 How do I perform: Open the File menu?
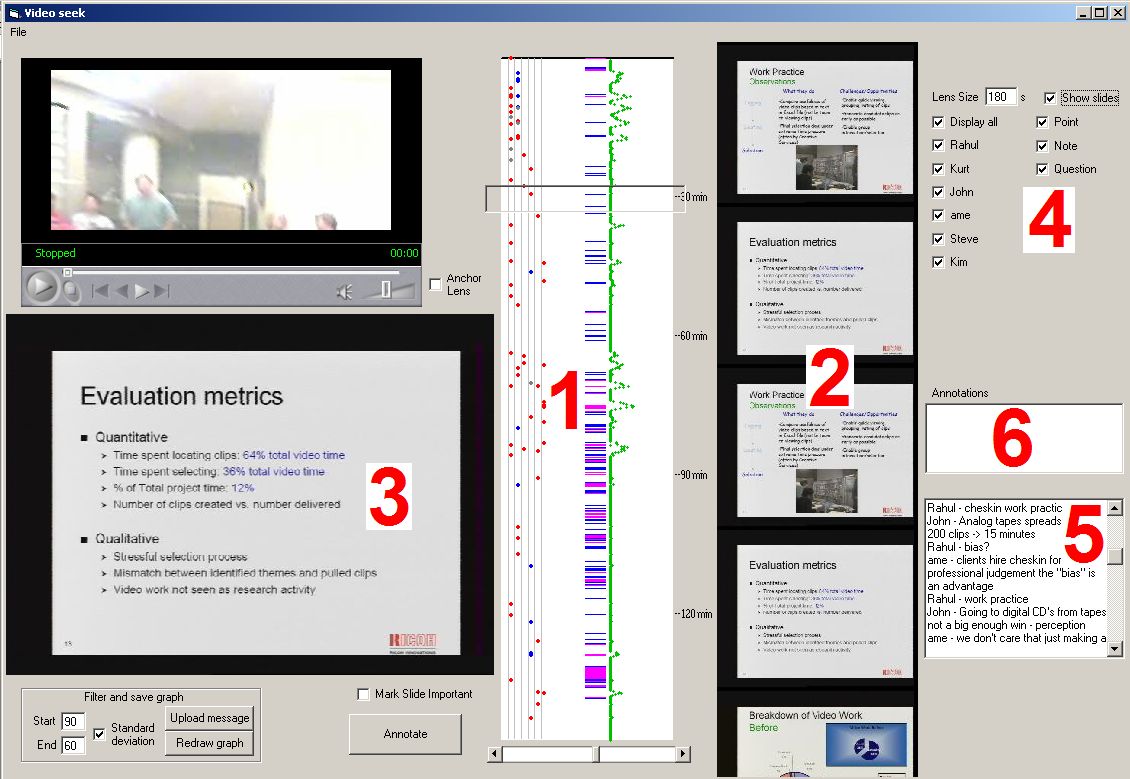click(18, 32)
